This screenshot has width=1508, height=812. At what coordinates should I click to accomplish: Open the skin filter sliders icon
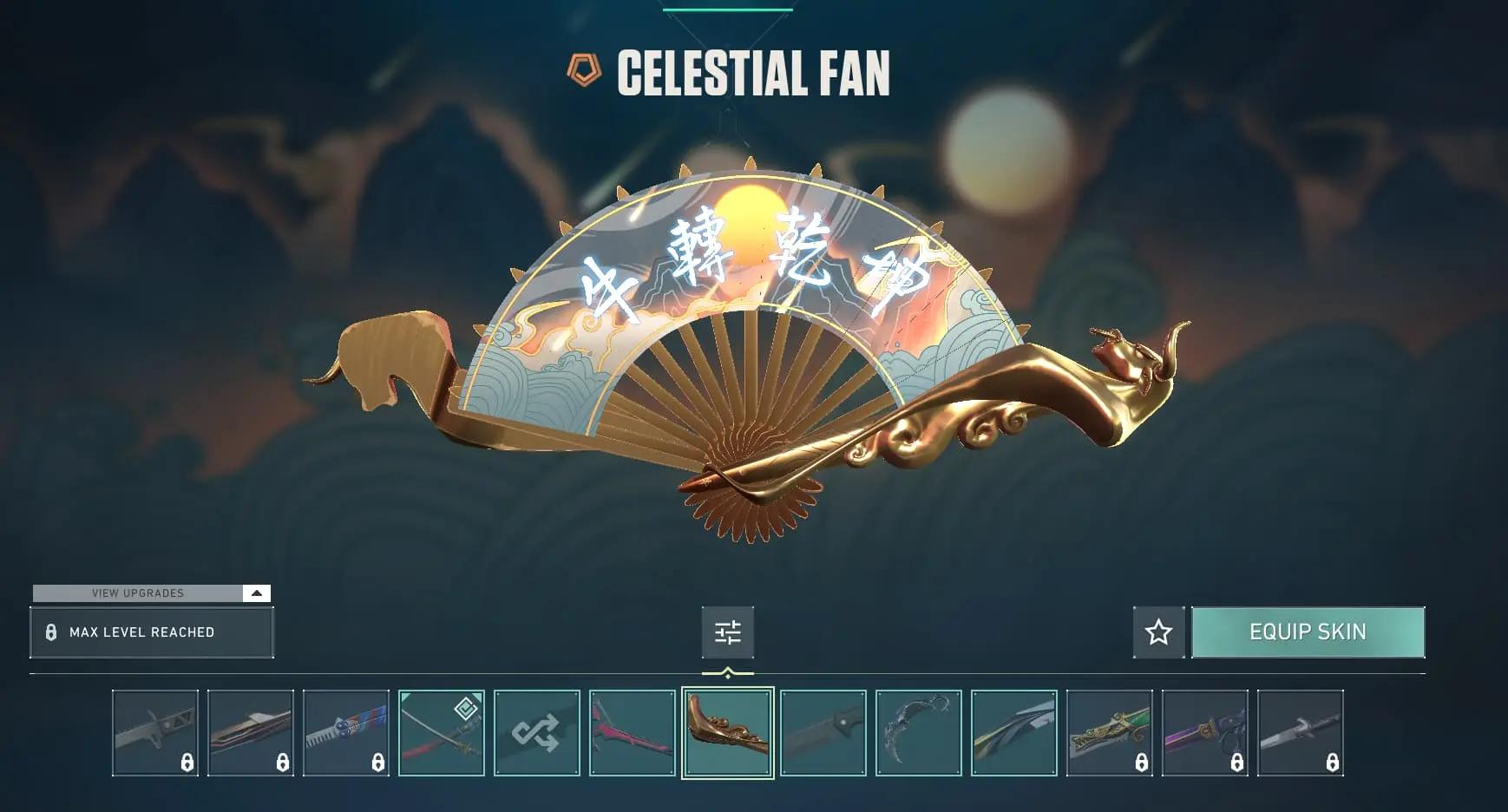pos(727,632)
